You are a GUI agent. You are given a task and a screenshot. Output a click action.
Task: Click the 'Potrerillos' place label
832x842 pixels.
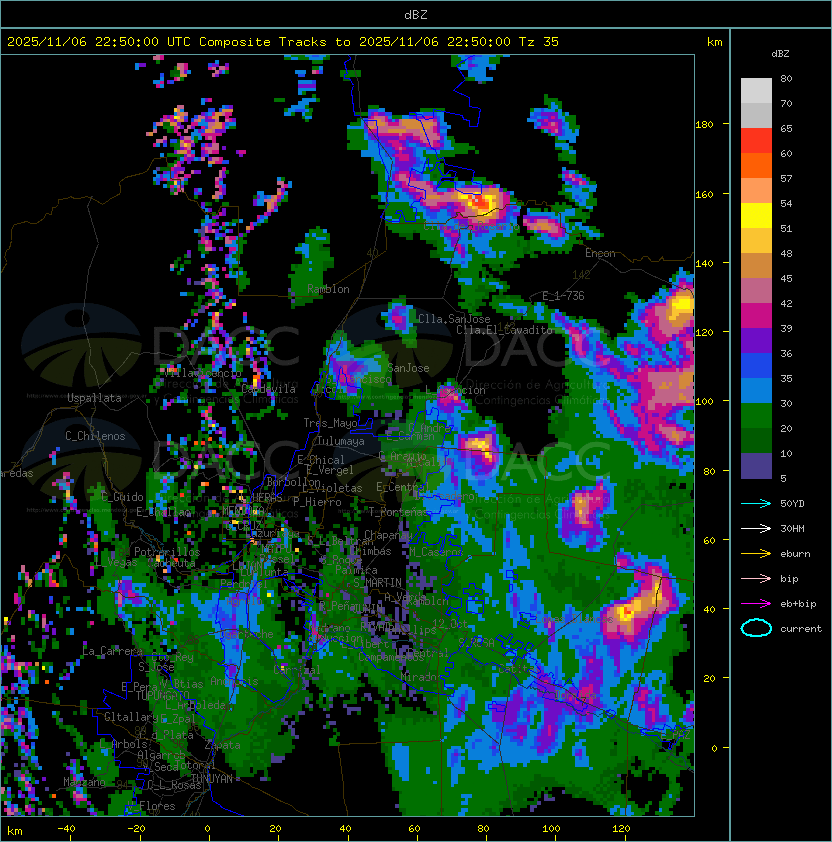pos(167,552)
